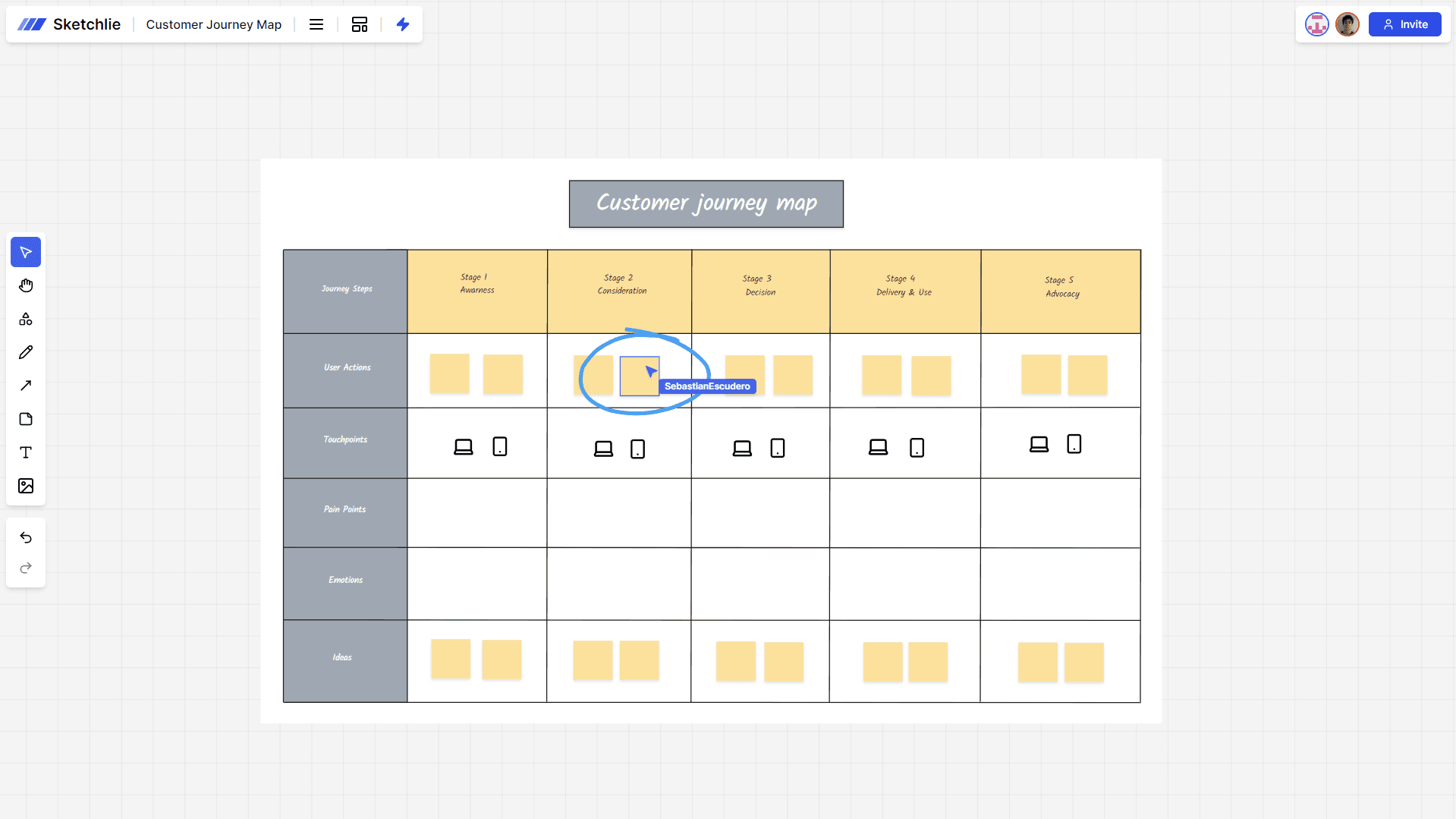Viewport: 1456px width, 819px height.
Task: Click the Invite button
Action: point(1404,24)
